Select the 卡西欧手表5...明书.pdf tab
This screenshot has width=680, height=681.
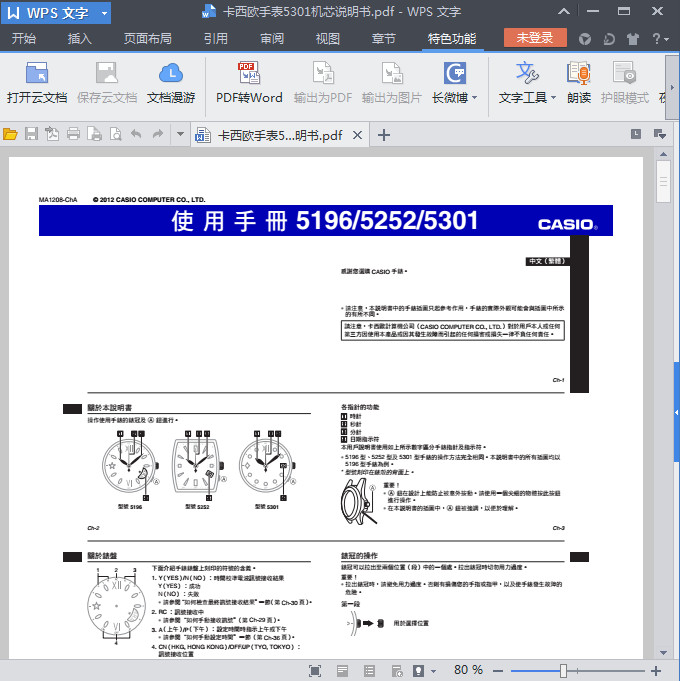pos(280,136)
